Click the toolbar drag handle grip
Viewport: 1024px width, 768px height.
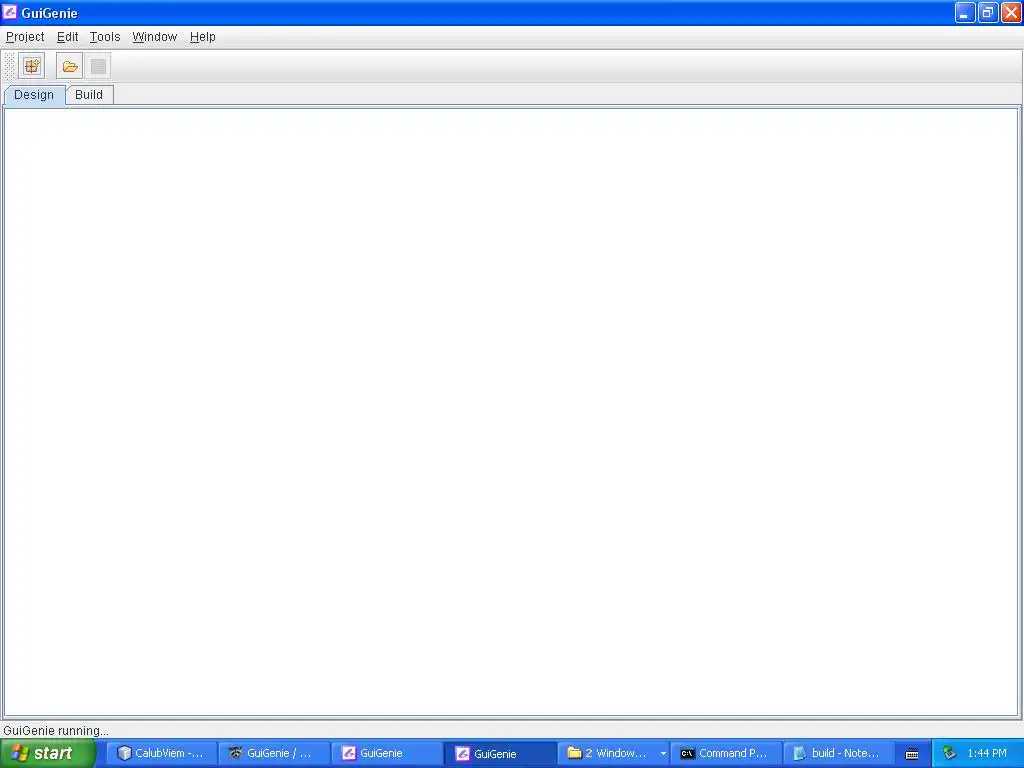[x=9, y=66]
